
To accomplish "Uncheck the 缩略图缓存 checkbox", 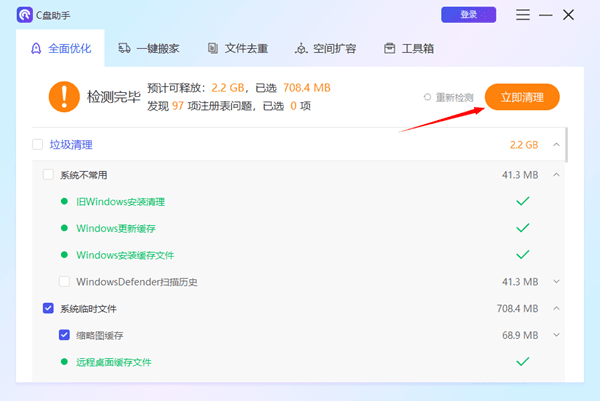I will coord(64,335).
